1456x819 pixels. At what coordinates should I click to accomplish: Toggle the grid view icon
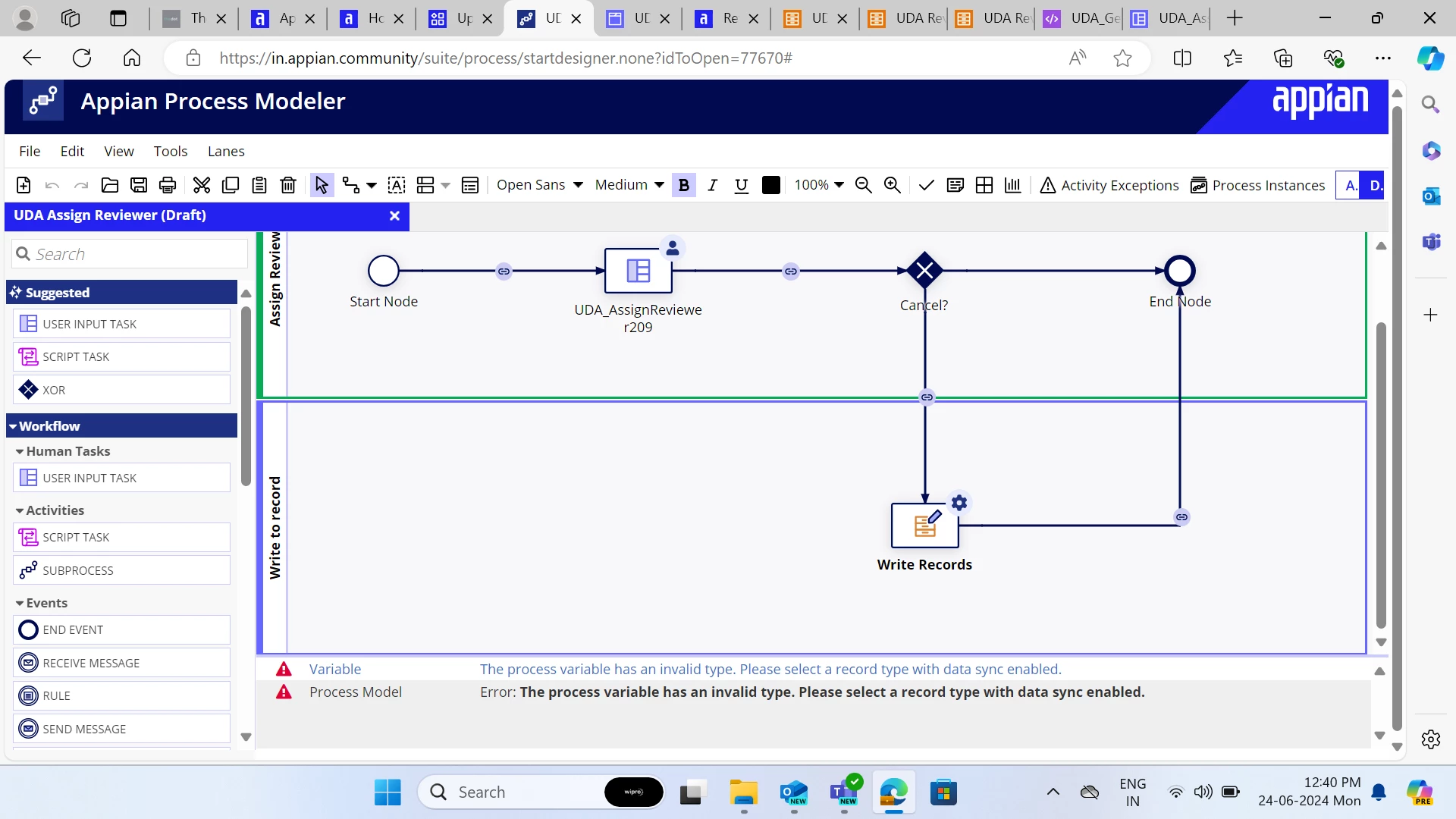pyautogui.click(x=984, y=185)
